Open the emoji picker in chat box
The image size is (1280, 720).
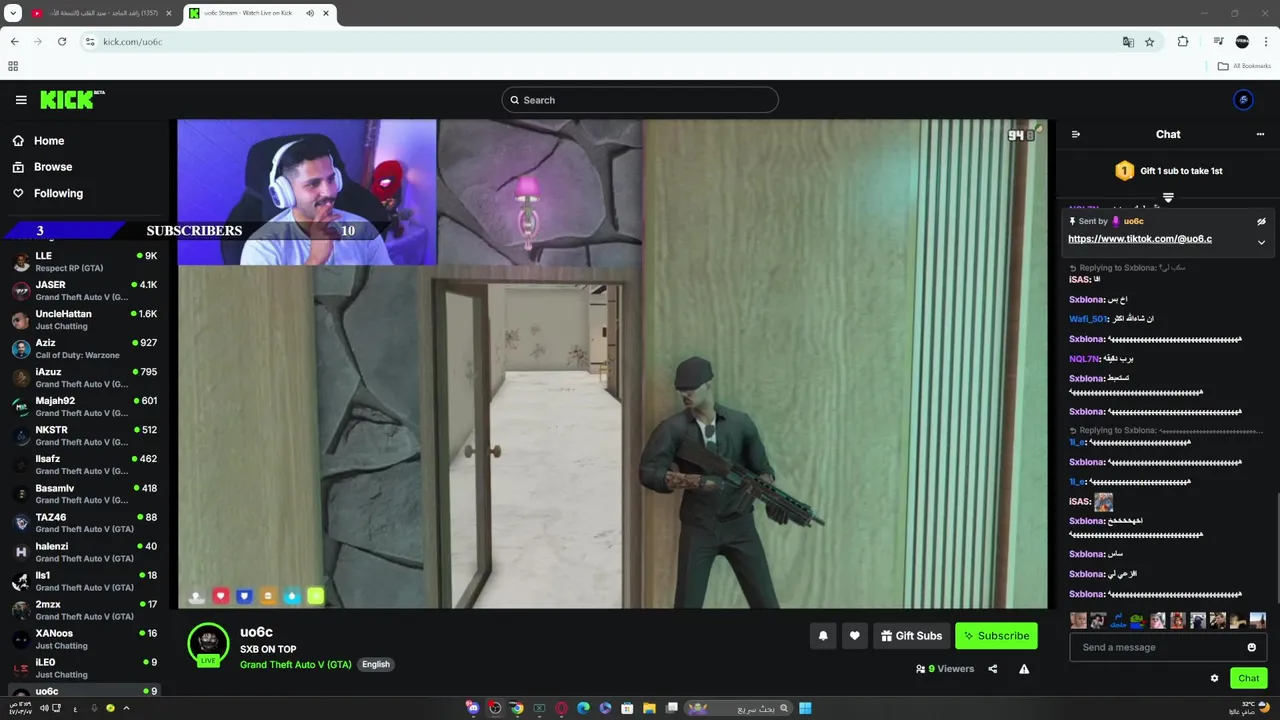point(1251,647)
